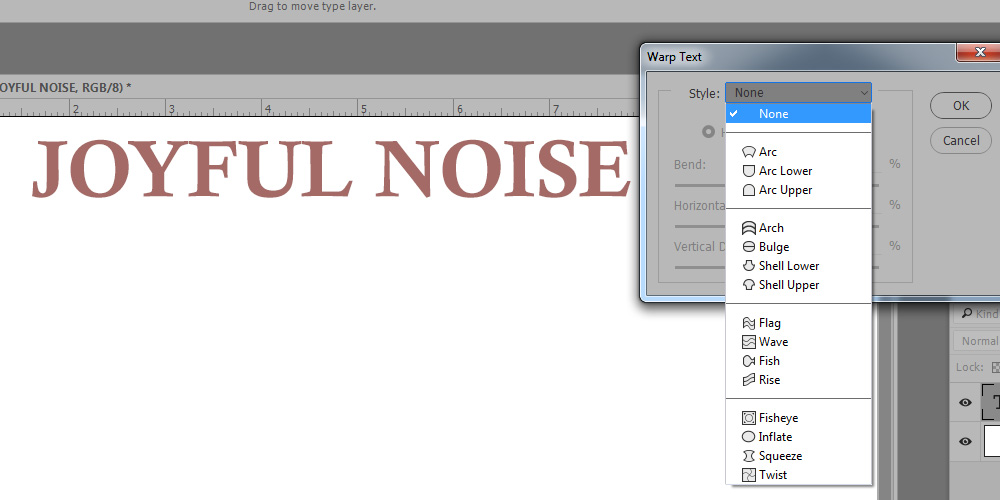Confirm warp with the OK button

tap(961, 106)
